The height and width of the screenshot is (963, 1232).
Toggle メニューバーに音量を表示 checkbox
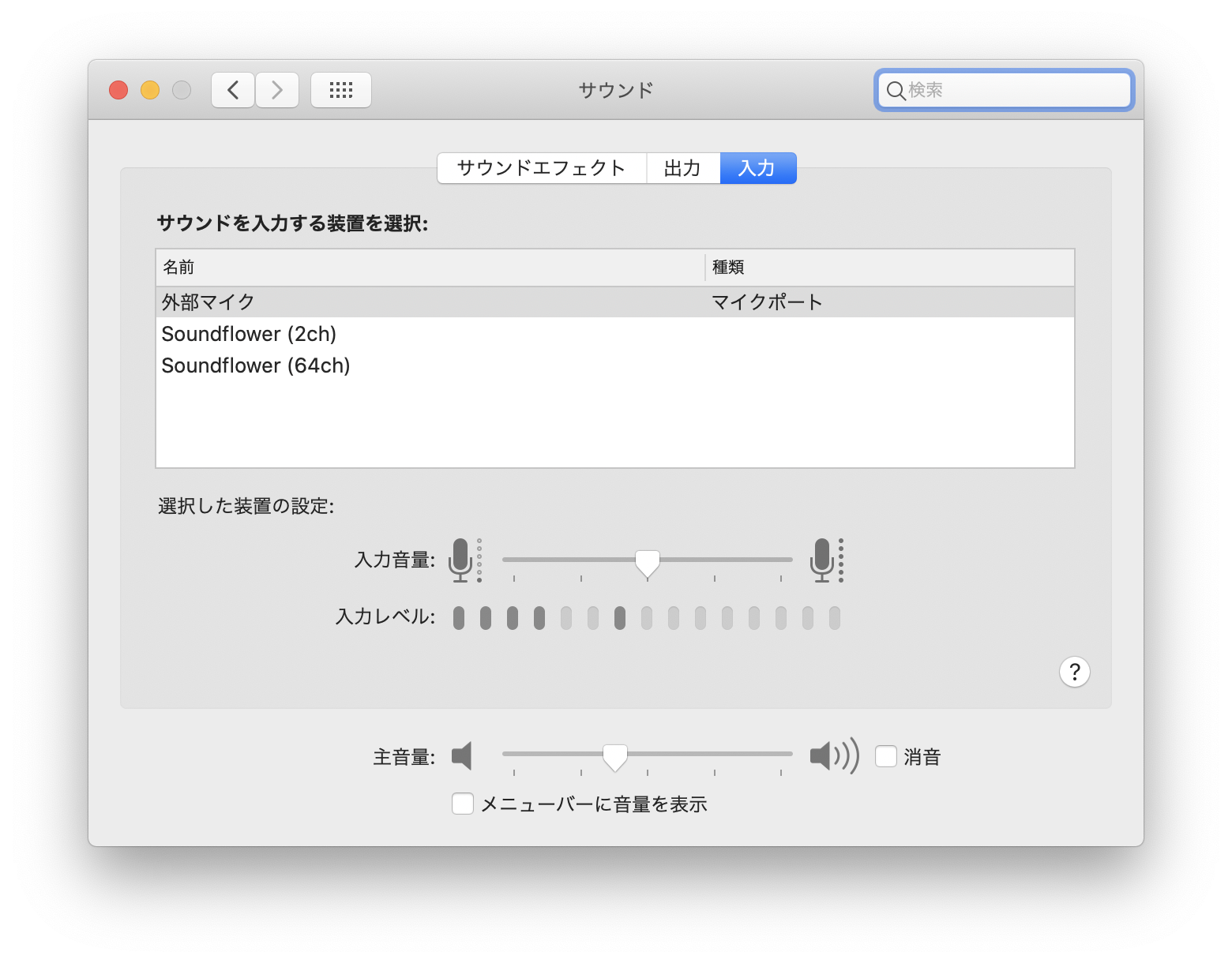click(463, 804)
